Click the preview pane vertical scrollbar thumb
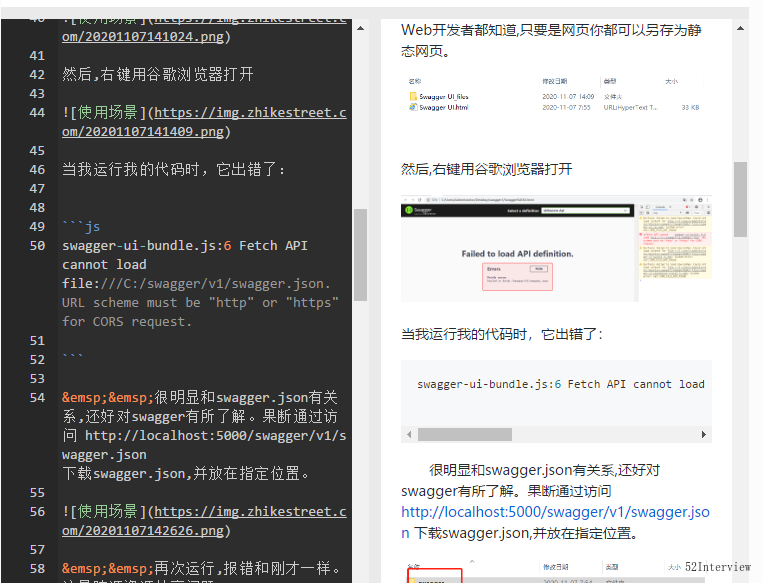The height and width of the screenshot is (583, 762). tap(740, 199)
